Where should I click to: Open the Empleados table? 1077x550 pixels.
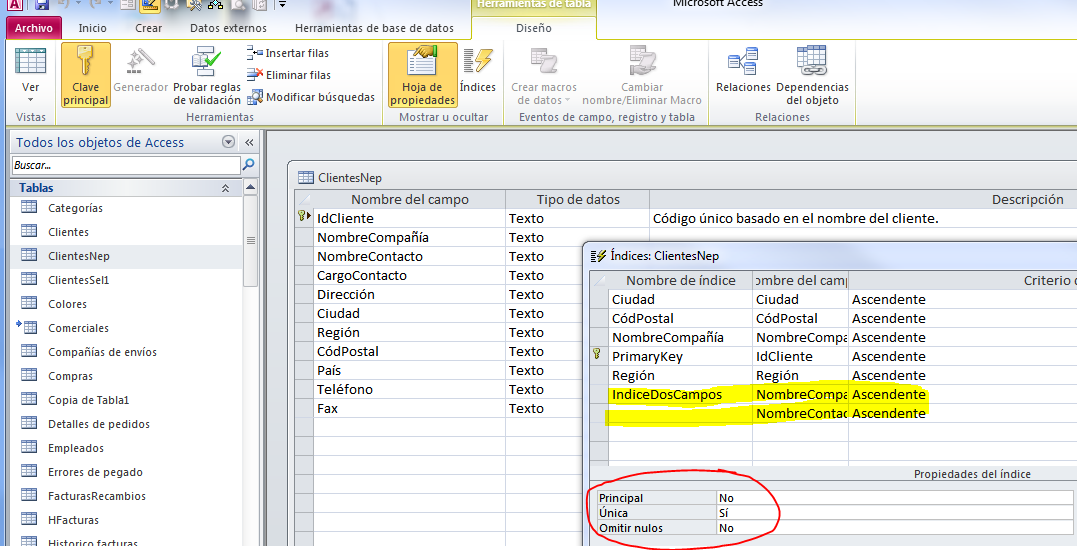pos(76,448)
